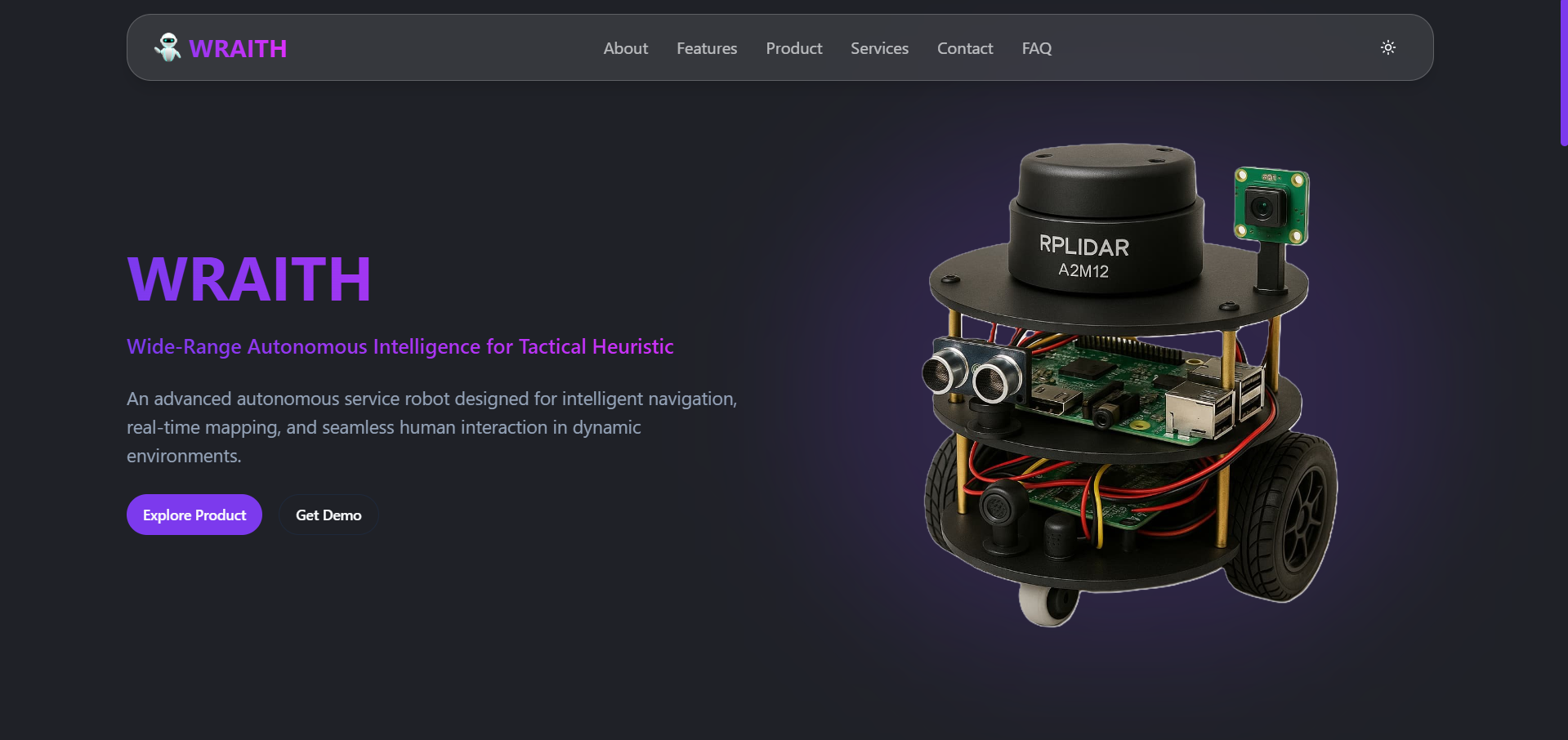Toggle light mode with sun icon
The image size is (1568, 740).
pyautogui.click(x=1388, y=47)
